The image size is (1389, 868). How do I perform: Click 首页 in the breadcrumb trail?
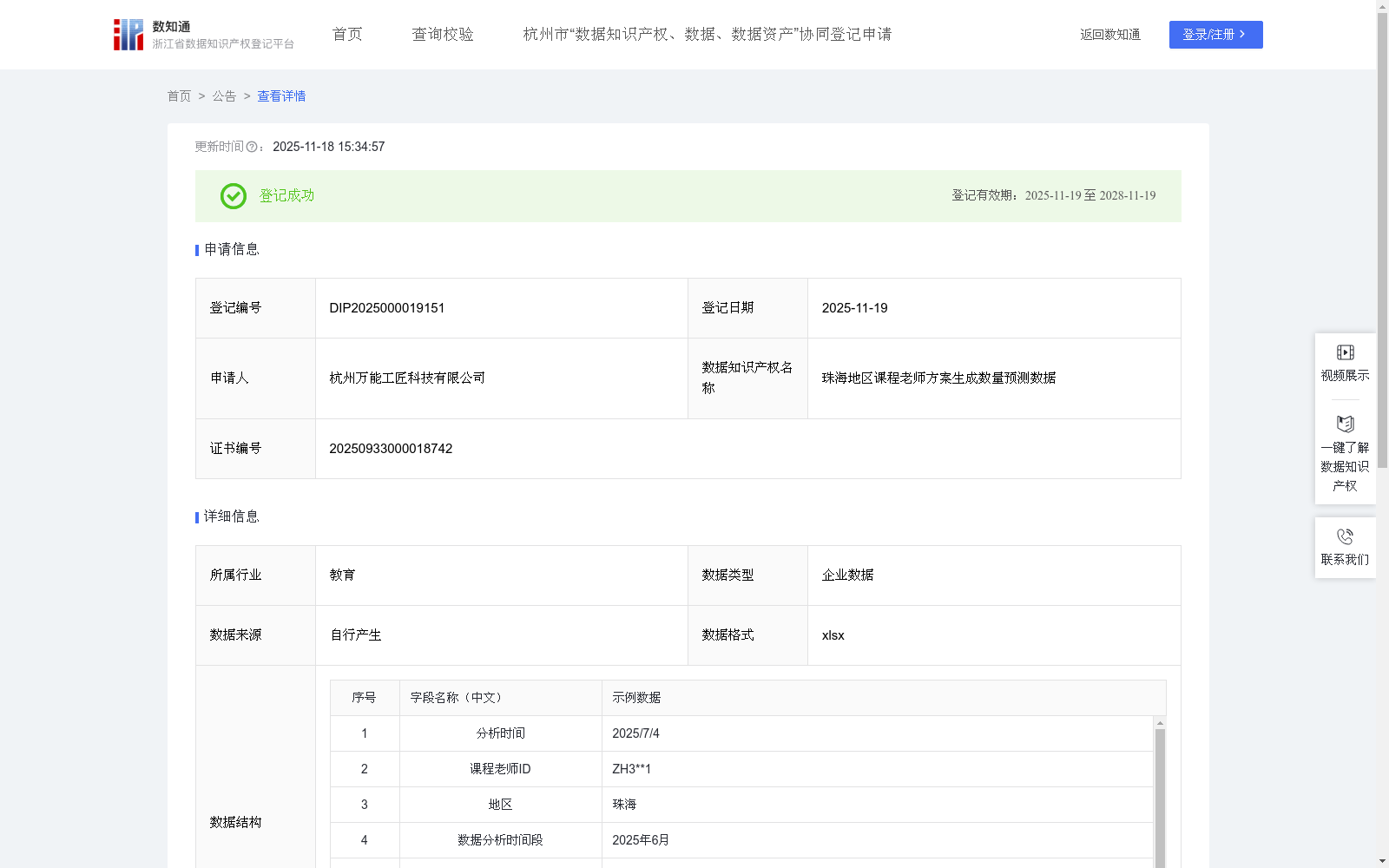click(180, 96)
